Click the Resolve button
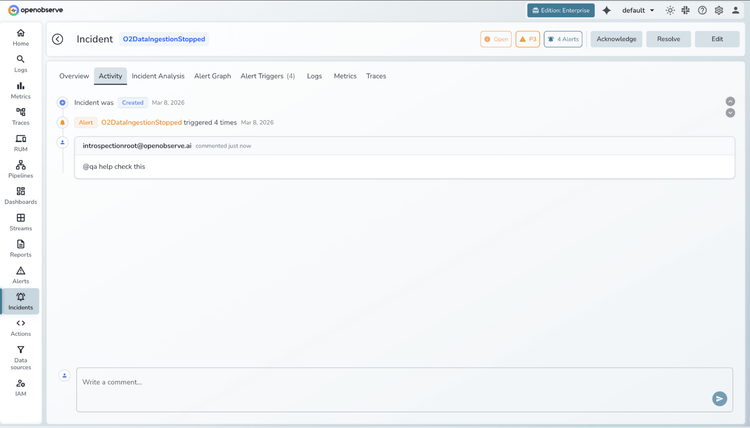Viewport: 750px width, 428px height. point(668,39)
